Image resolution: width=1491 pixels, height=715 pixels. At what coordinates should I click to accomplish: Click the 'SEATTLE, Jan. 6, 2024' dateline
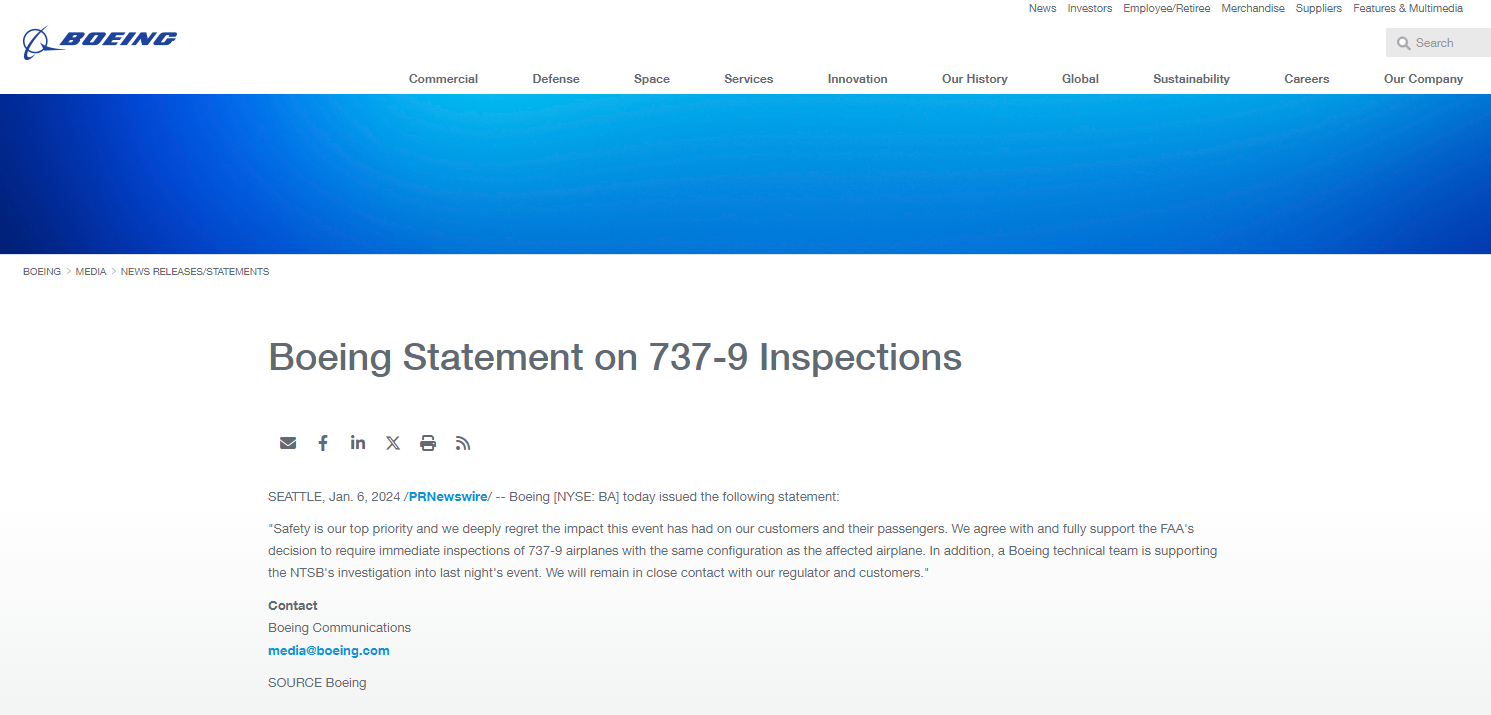pyautogui.click(x=334, y=496)
